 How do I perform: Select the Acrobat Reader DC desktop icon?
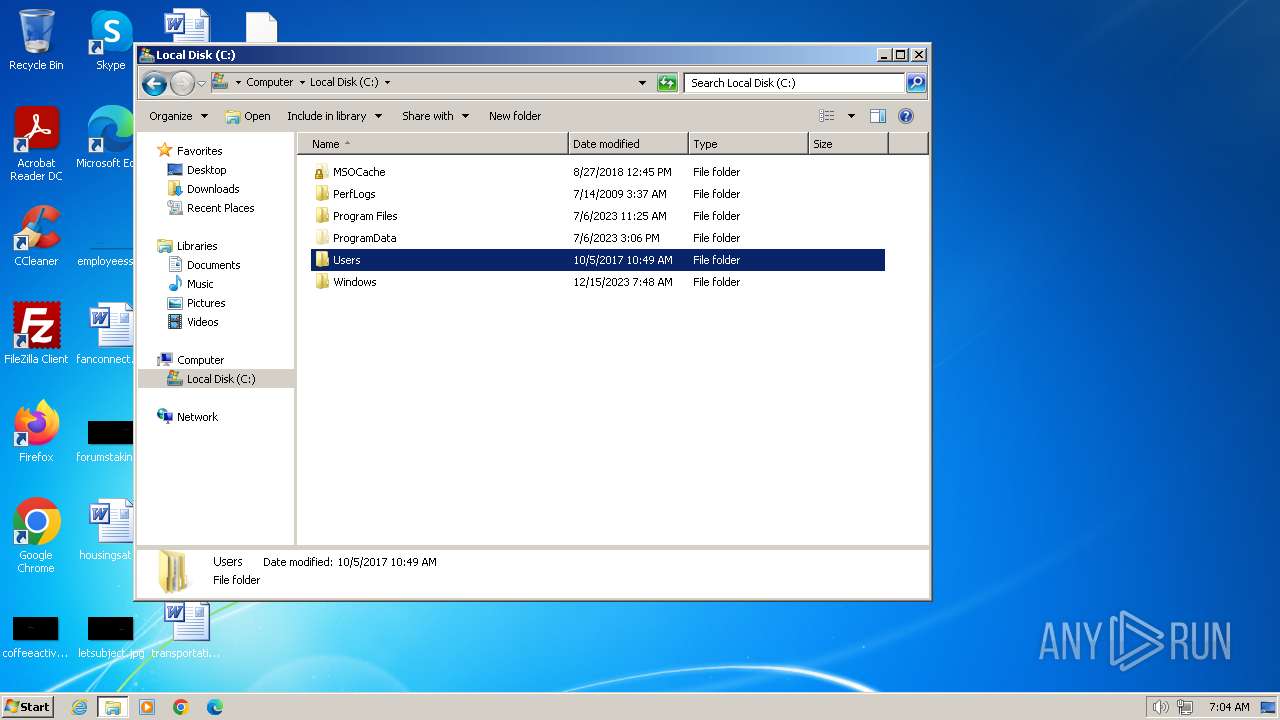[36, 144]
